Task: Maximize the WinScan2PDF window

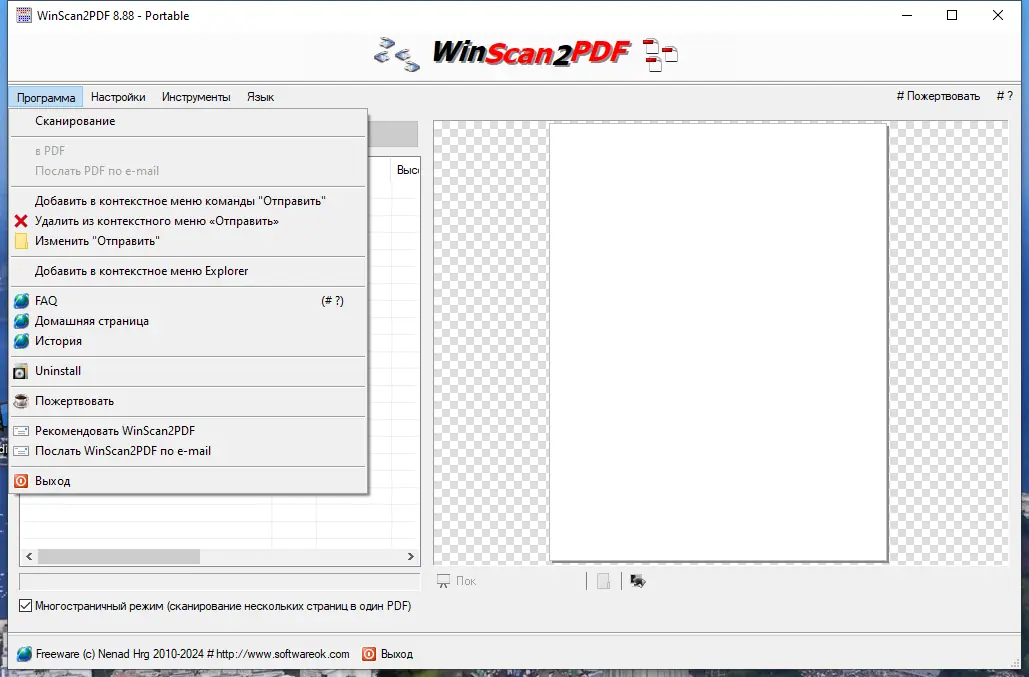Action: [x=952, y=15]
